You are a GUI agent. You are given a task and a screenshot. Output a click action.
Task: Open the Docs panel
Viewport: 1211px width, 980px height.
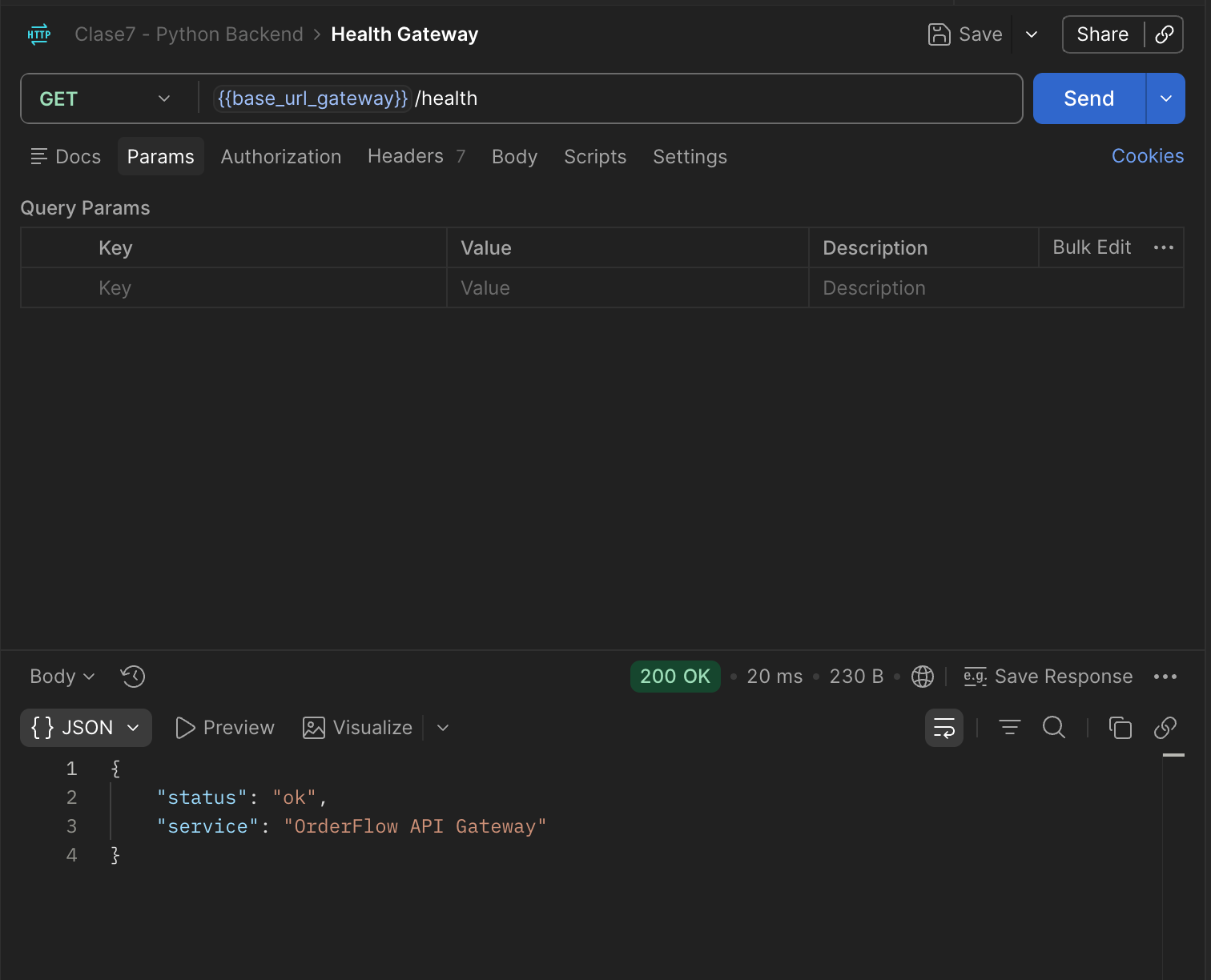(66, 156)
